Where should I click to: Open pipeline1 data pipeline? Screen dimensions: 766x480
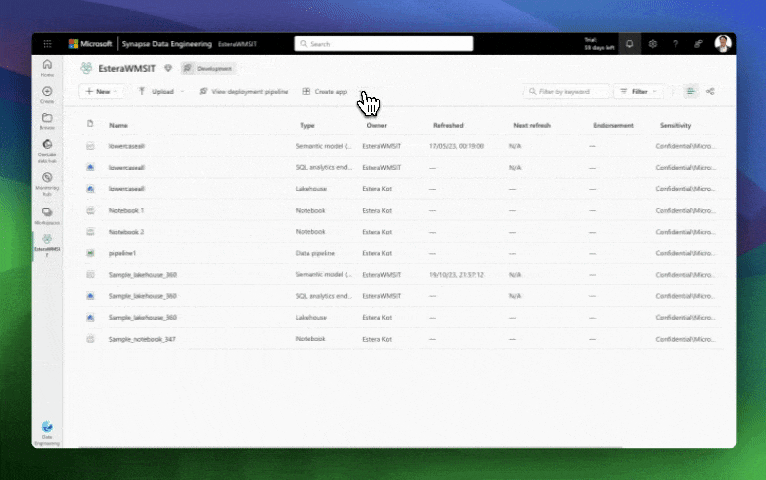[x=122, y=253]
